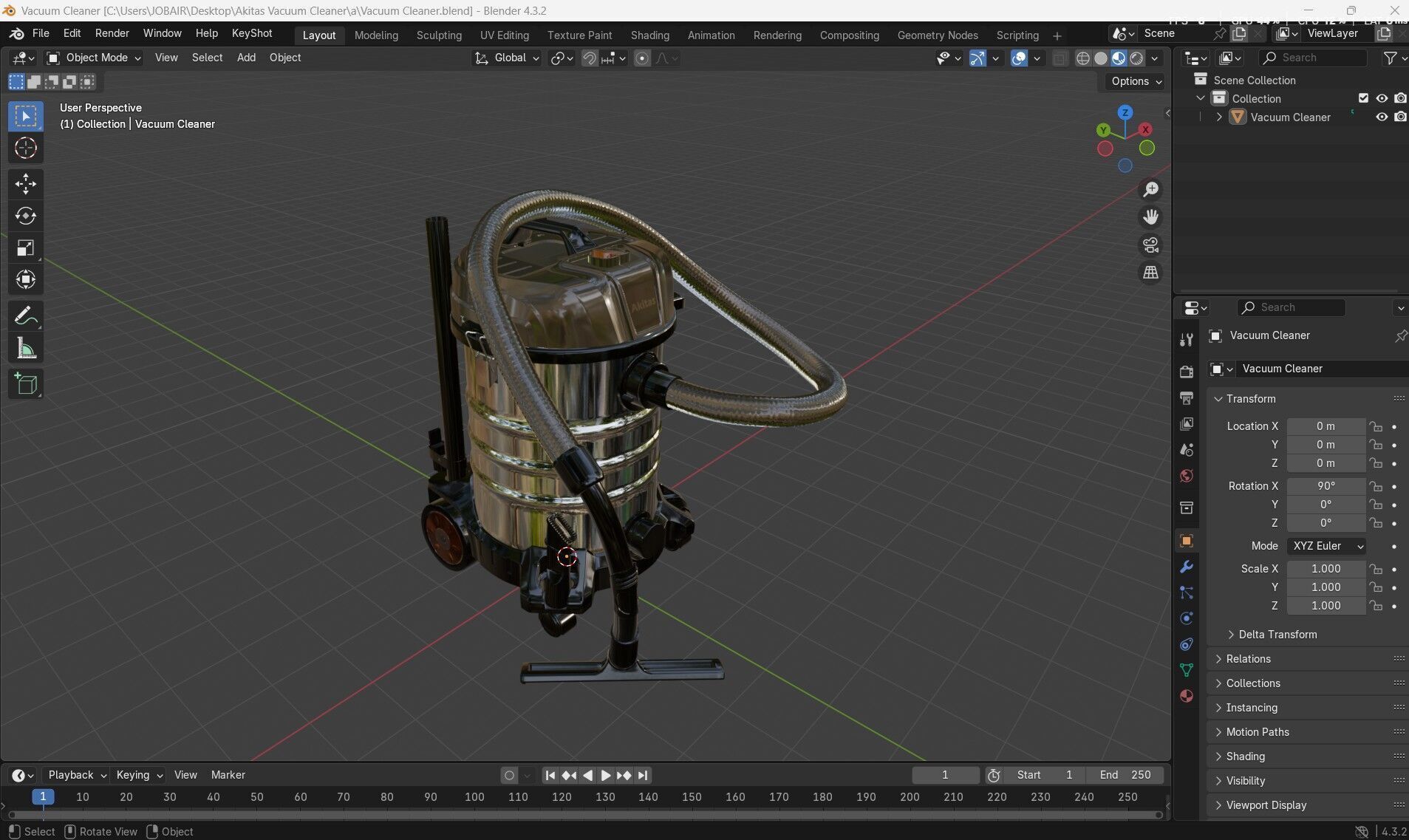The image size is (1409, 840).
Task: Open the Options dropdown in viewport
Action: (x=1136, y=81)
